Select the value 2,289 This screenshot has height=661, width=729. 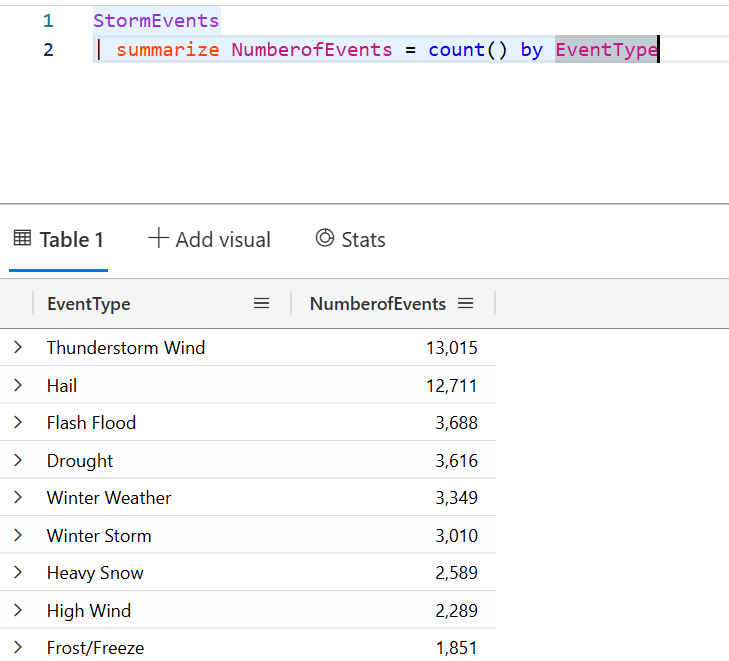[457, 611]
